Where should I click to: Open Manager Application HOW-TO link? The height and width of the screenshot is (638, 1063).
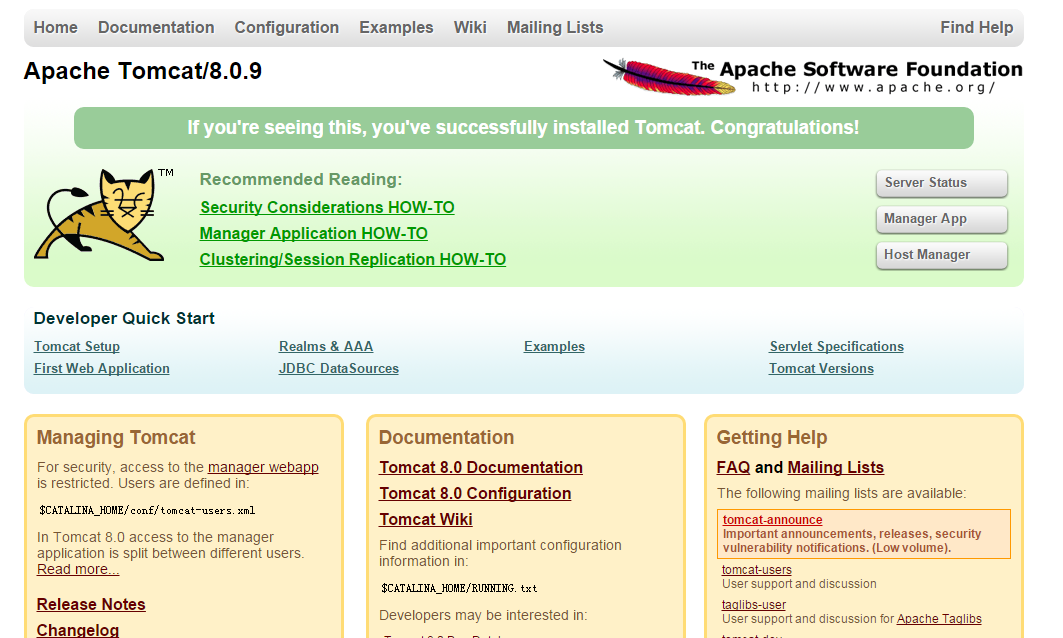click(x=314, y=233)
